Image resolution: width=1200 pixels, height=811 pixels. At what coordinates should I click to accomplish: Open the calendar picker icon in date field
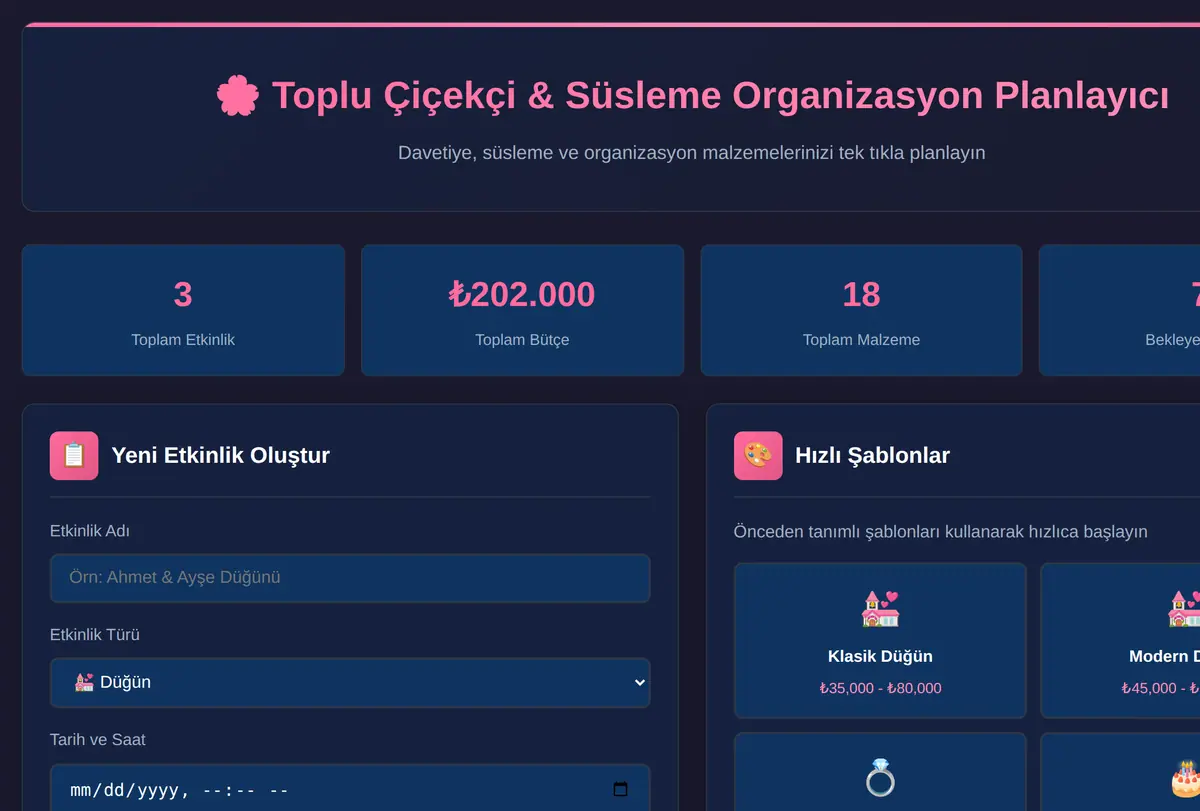(620, 789)
